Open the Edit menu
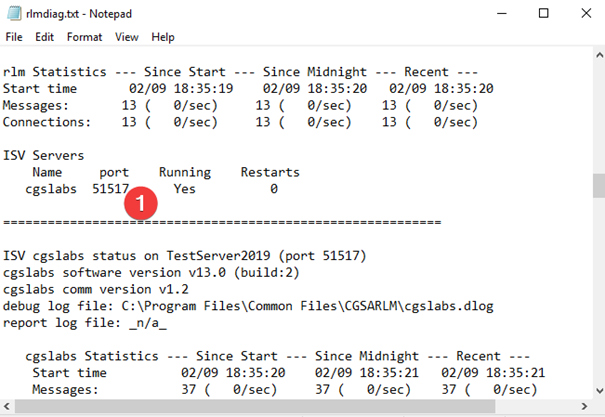 point(44,37)
